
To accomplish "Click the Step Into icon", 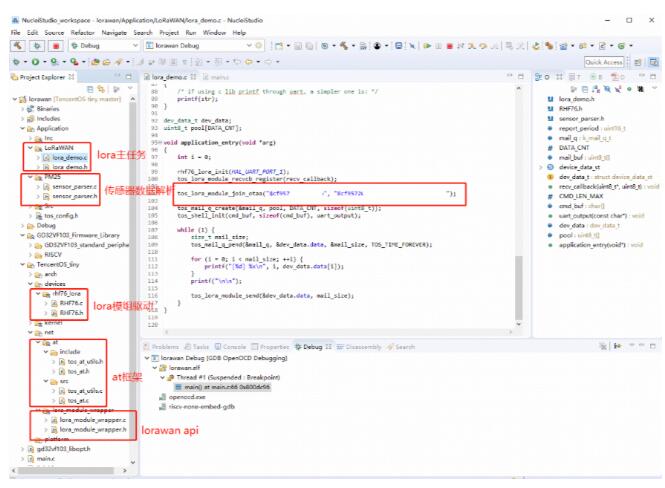I will coord(472,46).
